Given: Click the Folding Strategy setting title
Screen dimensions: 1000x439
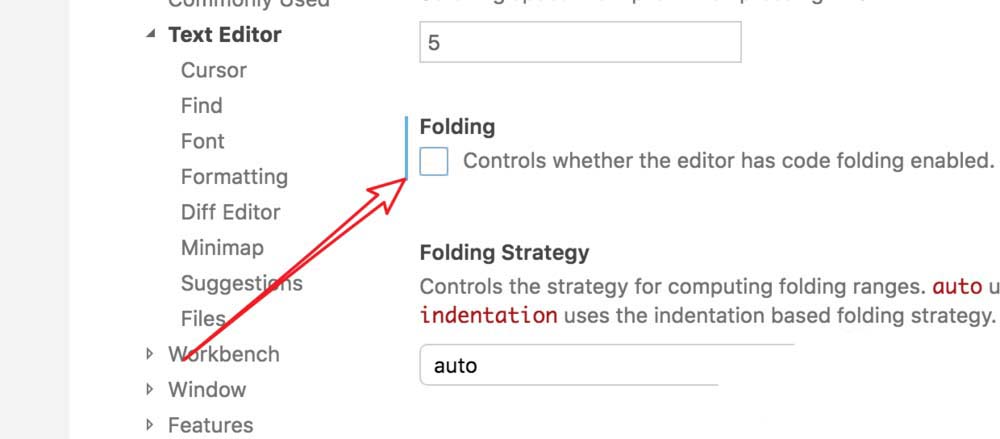Looking at the screenshot, I should pyautogui.click(x=504, y=252).
